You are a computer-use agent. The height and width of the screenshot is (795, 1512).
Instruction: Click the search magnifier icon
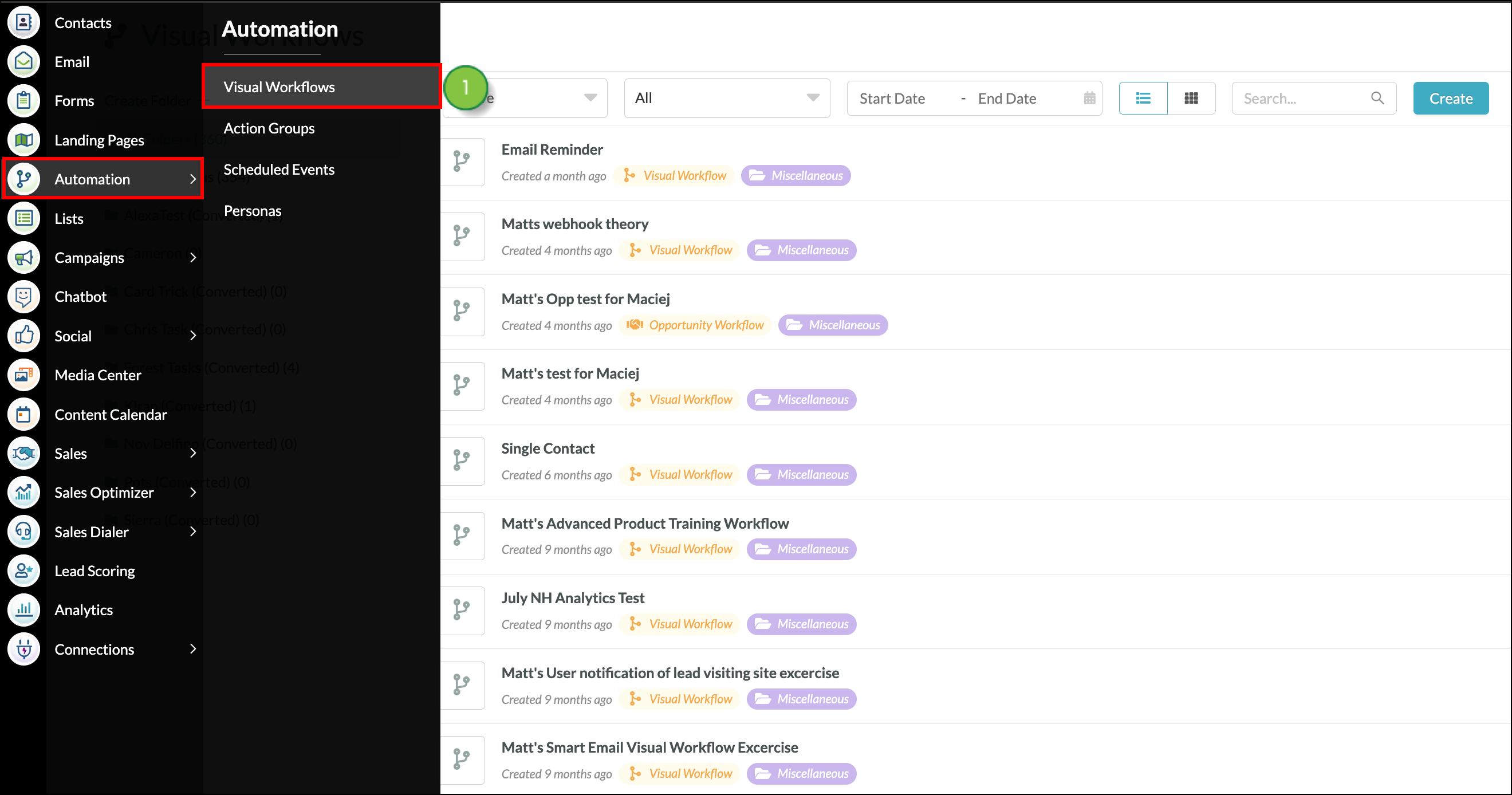coord(1377,98)
